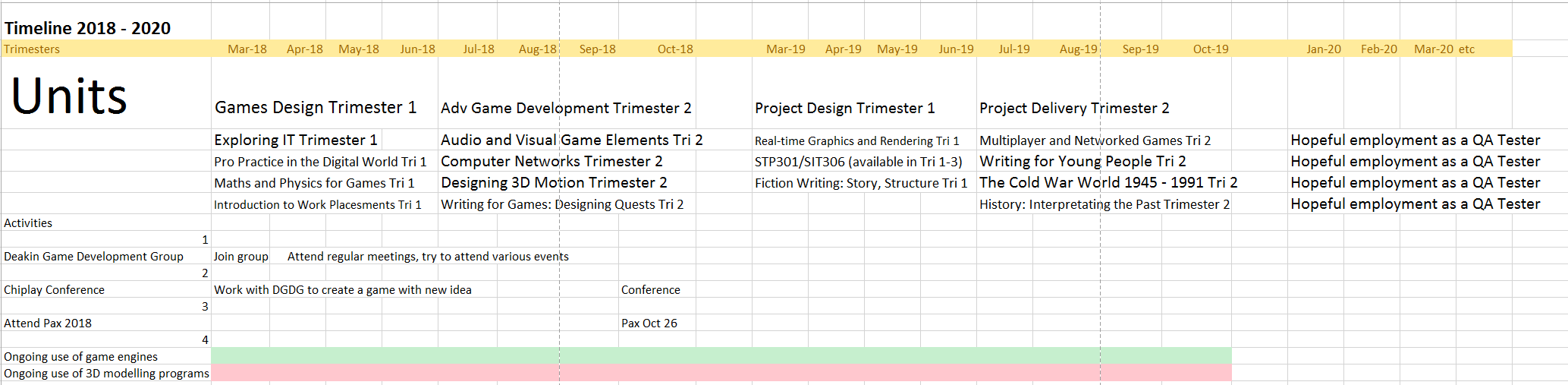The image size is (1568, 385).
Task: Select 'The Cold War World 1945 - 1991' cell
Action: (x=1108, y=183)
